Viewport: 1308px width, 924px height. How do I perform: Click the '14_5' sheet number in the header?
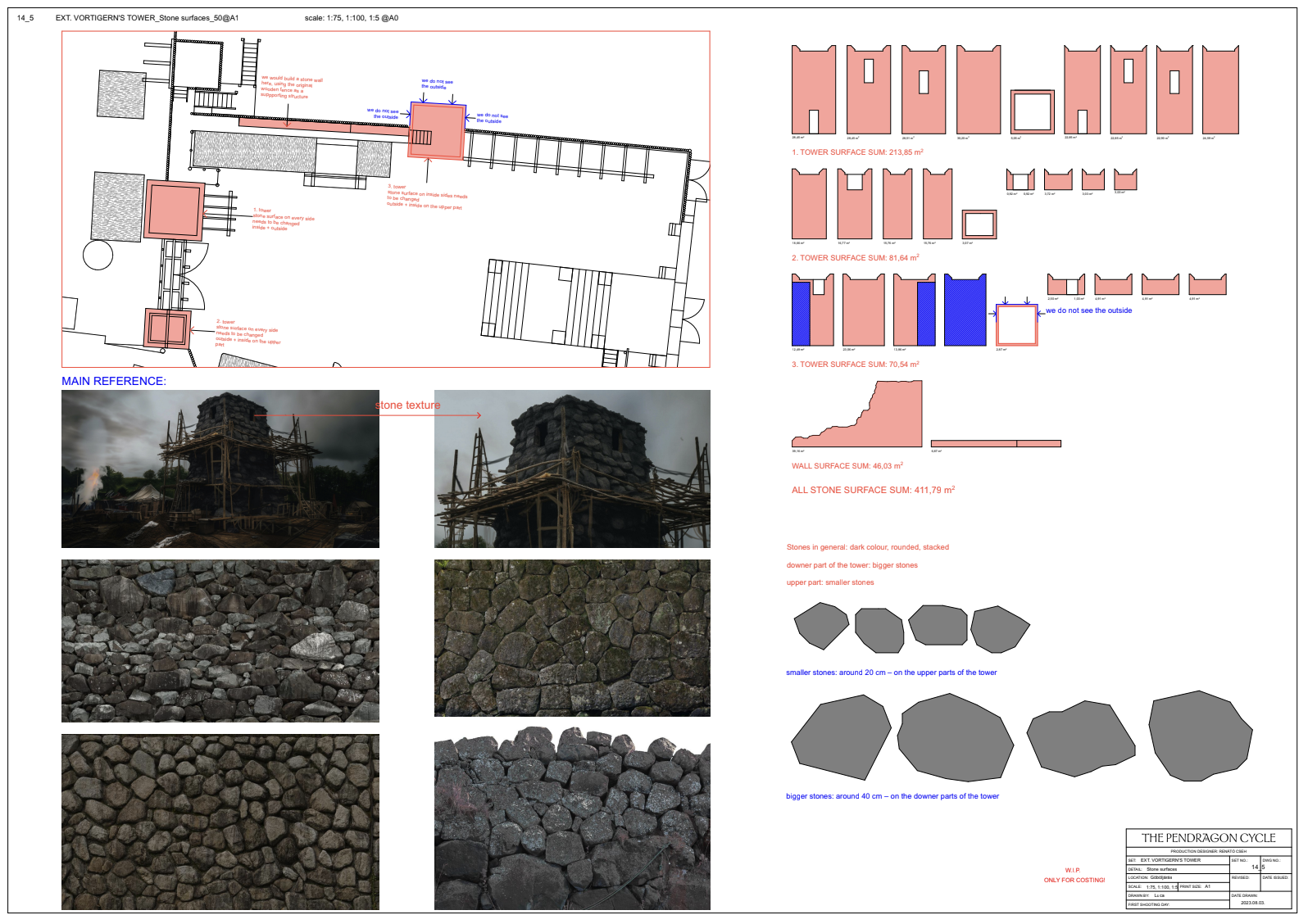pyautogui.click(x=25, y=17)
